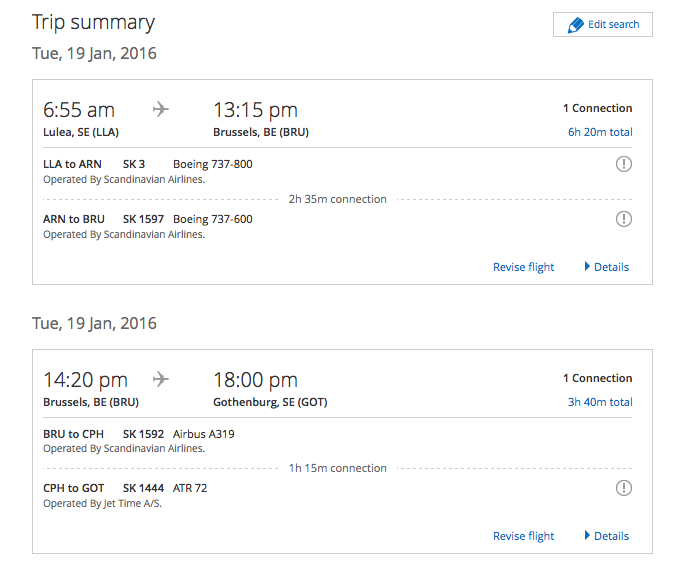Revise the Lulea to Brussels flight
The image size is (688, 566).
(523, 267)
